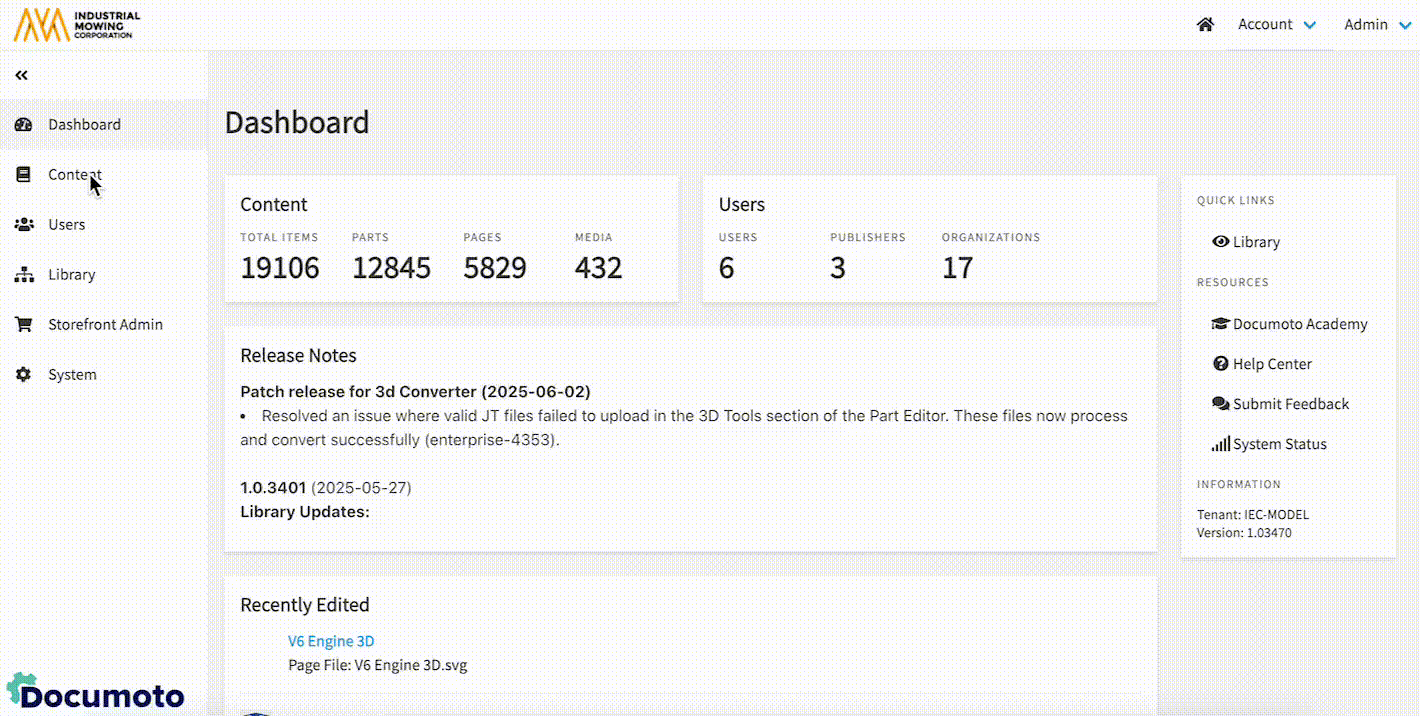Viewport: 1420px width, 716px height.
Task: View System Status page
Action: (x=1269, y=444)
